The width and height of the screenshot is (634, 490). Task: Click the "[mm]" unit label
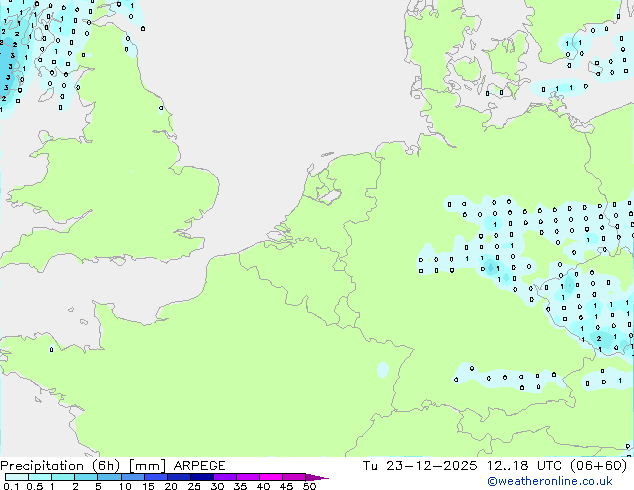(x=147, y=466)
